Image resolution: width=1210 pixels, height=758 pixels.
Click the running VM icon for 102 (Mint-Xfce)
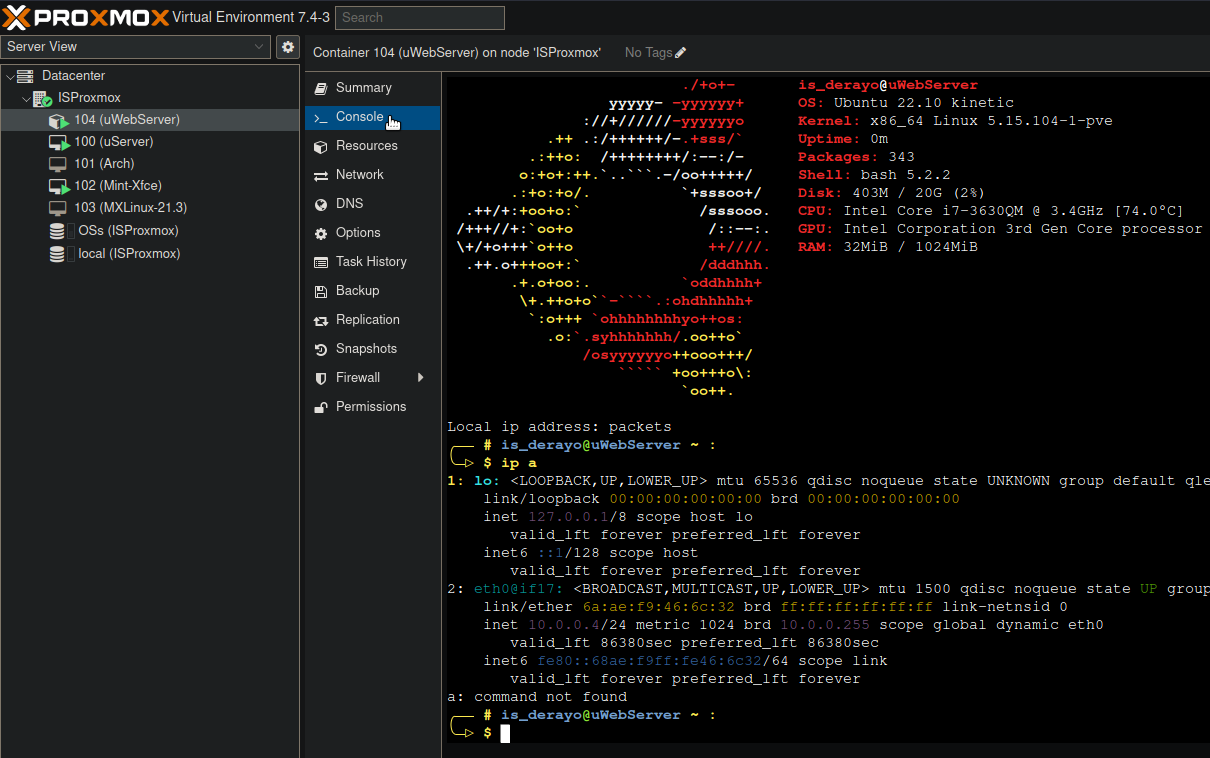pos(58,186)
